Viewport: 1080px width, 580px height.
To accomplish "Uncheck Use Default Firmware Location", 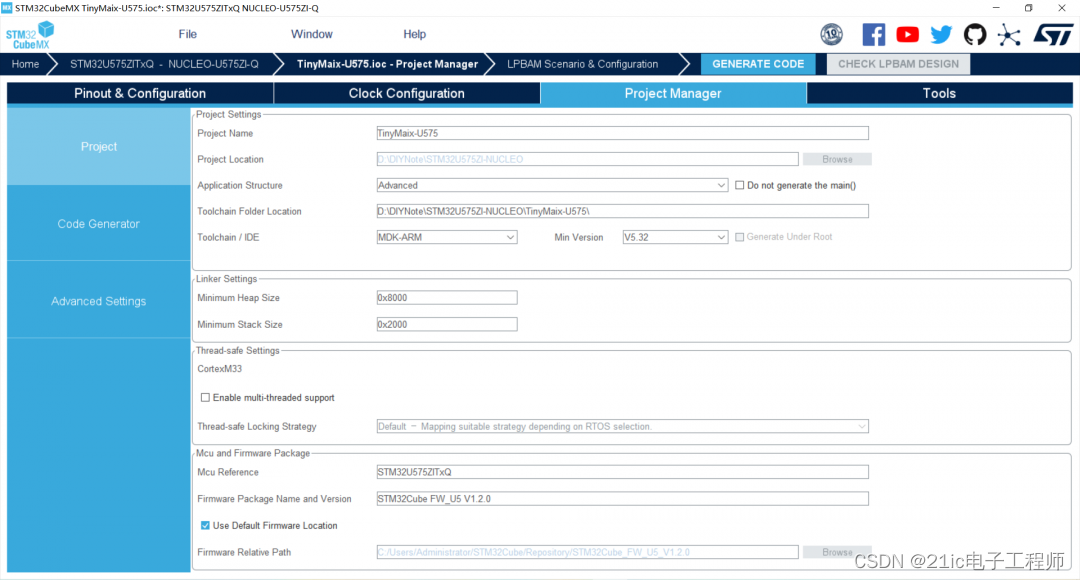I will coord(205,526).
